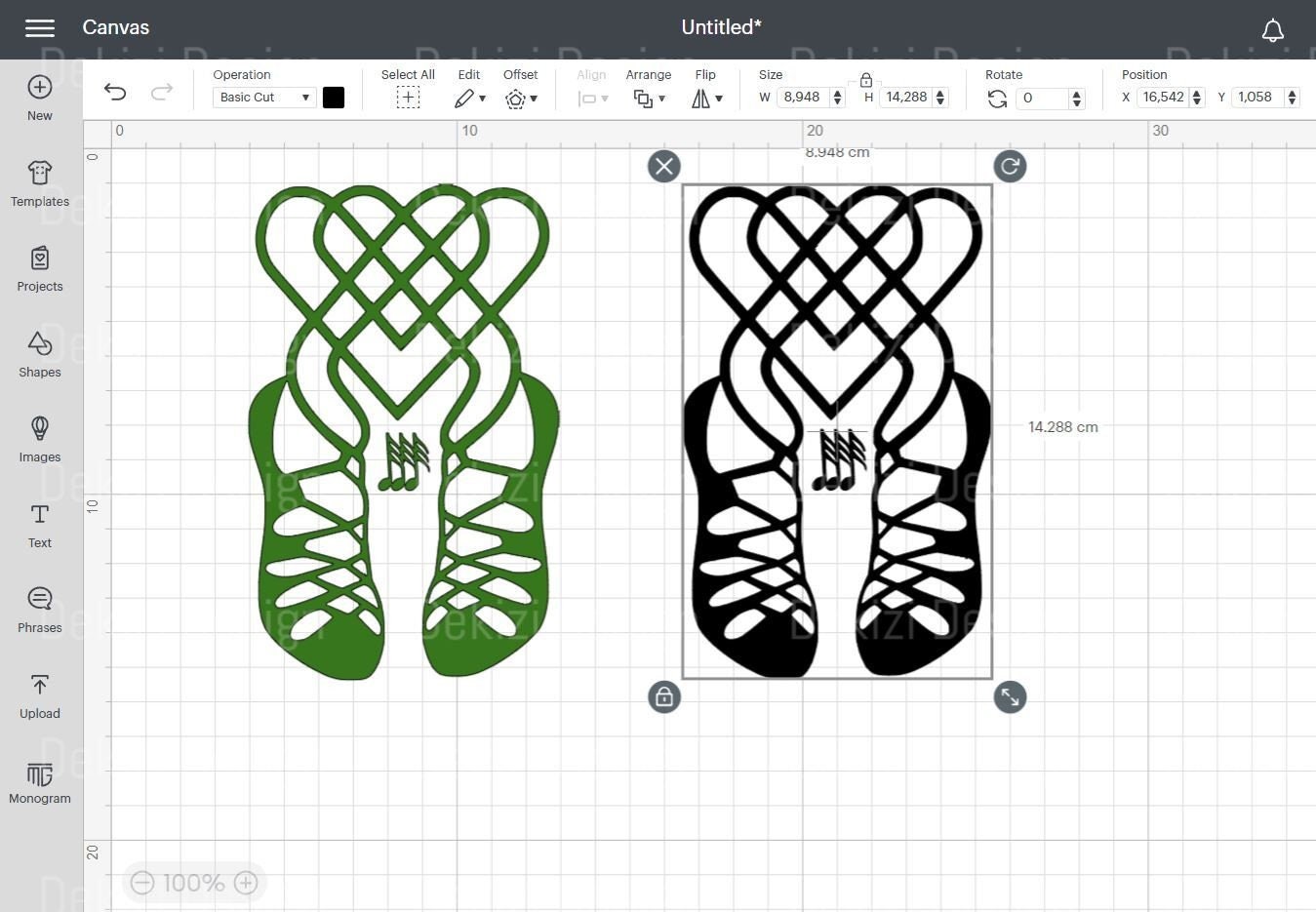Screen dimensions: 1316x912
Task: Open notifications bell
Action: click(1272, 30)
